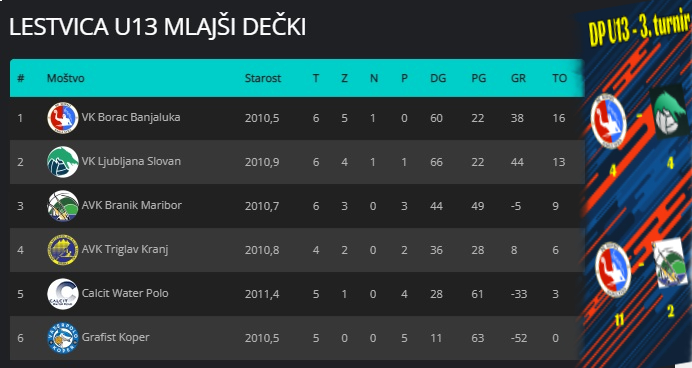692x368 pixels.
Task: Click the Grafist Koper team logo
Action: tap(63, 338)
